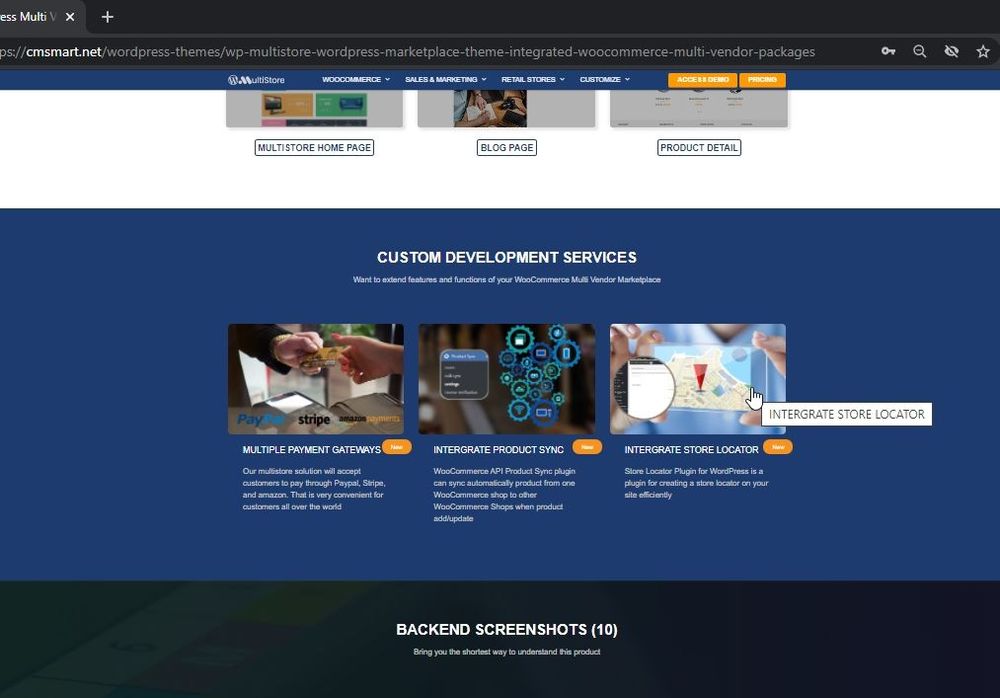Open the Customize menu in navbar
The image size is (1000, 698).
(x=604, y=80)
